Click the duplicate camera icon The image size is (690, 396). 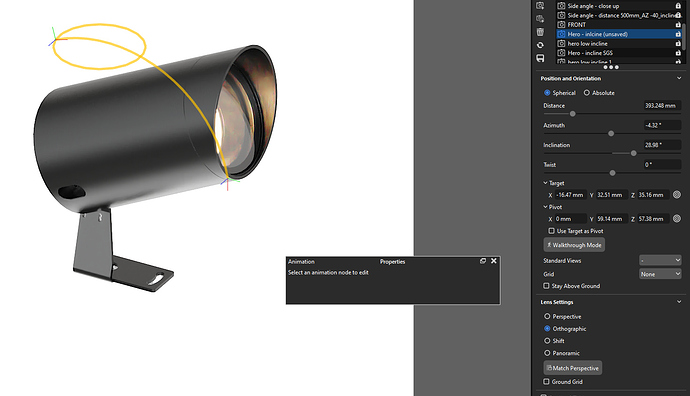point(540,19)
